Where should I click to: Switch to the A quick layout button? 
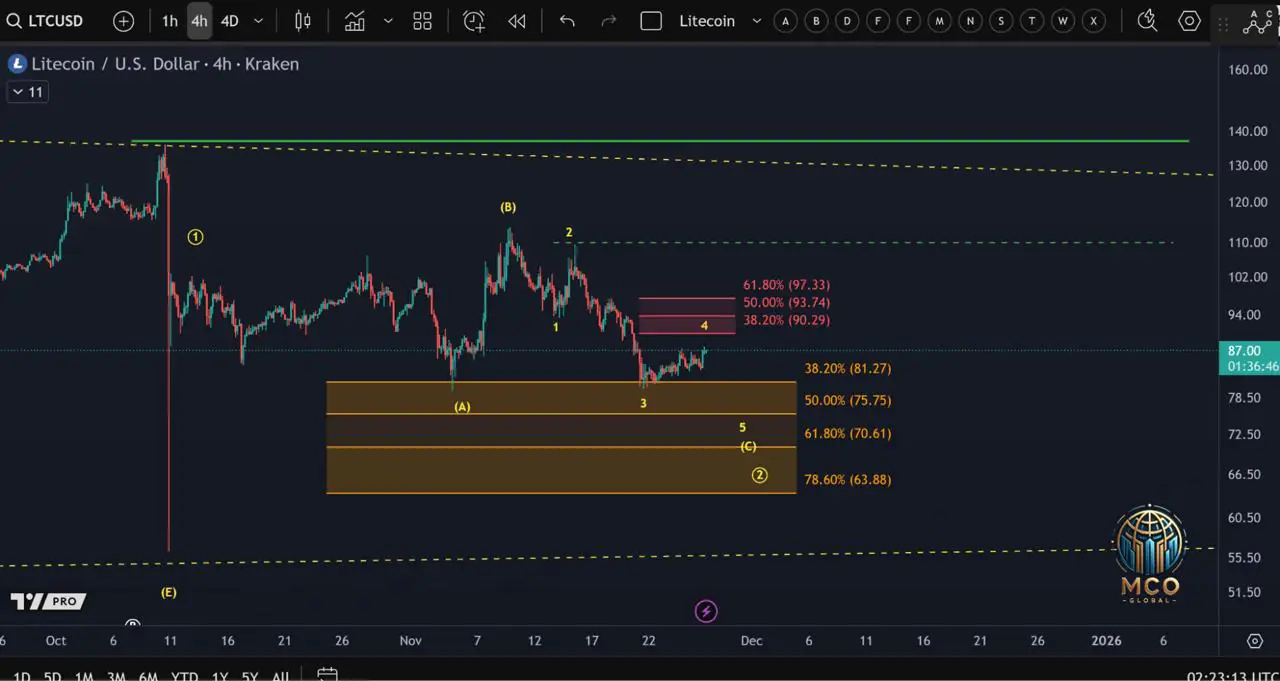click(x=786, y=21)
